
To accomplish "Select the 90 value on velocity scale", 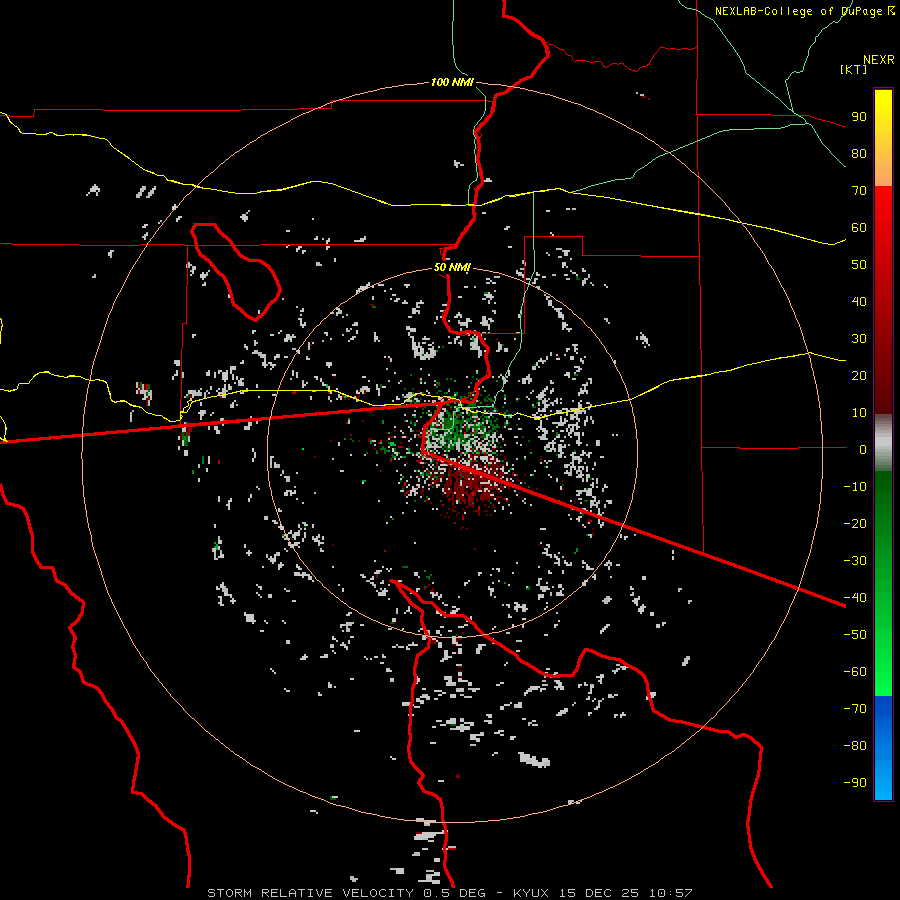I will 859,117.
